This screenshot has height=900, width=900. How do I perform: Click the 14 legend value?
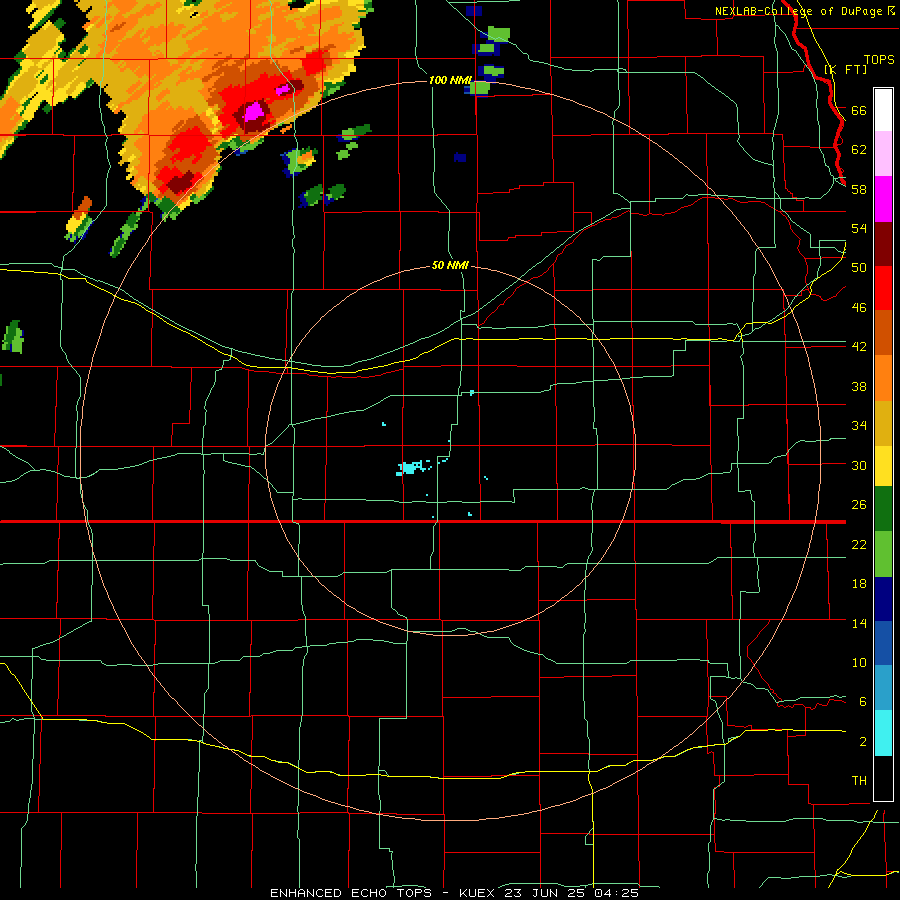point(859,623)
